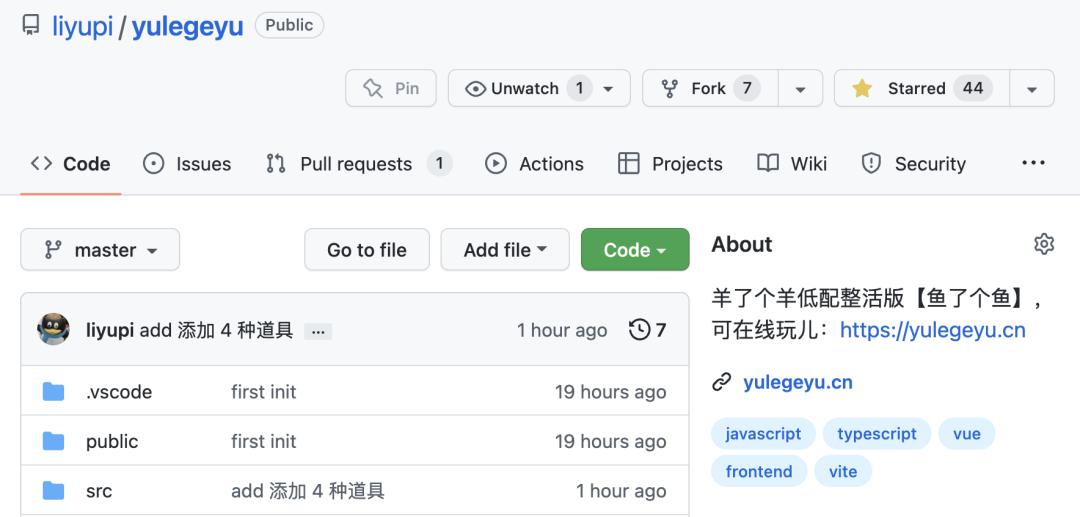Expand the commit message ellipsis

(318, 331)
